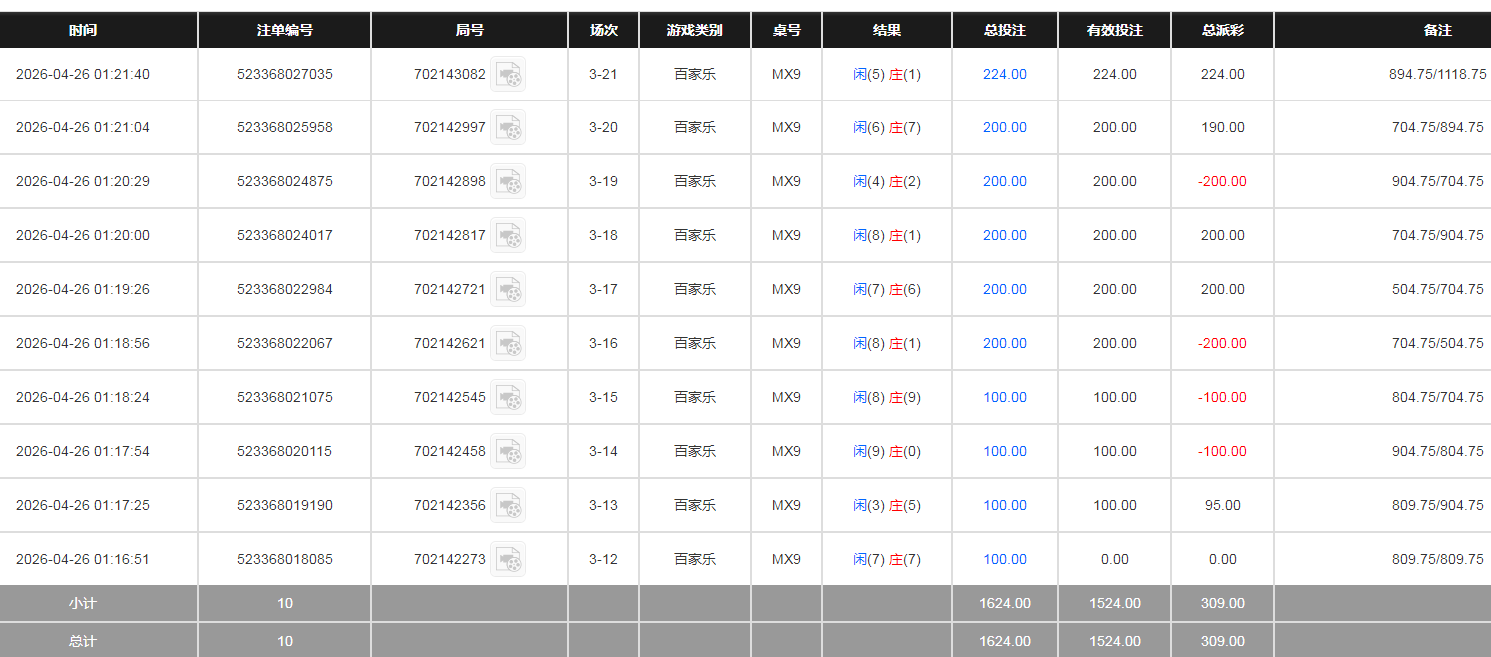Click the 总派彩 column header
The width and height of the screenshot is (1491, 657).
1221,29
